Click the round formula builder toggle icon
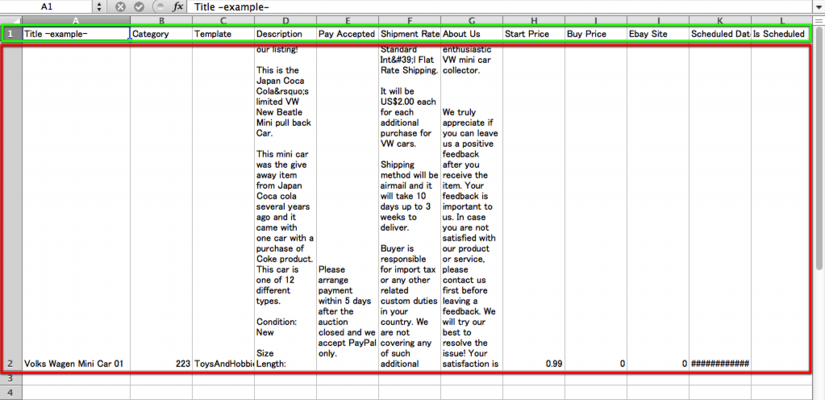The image size is (825, 400). pos(158,6)
